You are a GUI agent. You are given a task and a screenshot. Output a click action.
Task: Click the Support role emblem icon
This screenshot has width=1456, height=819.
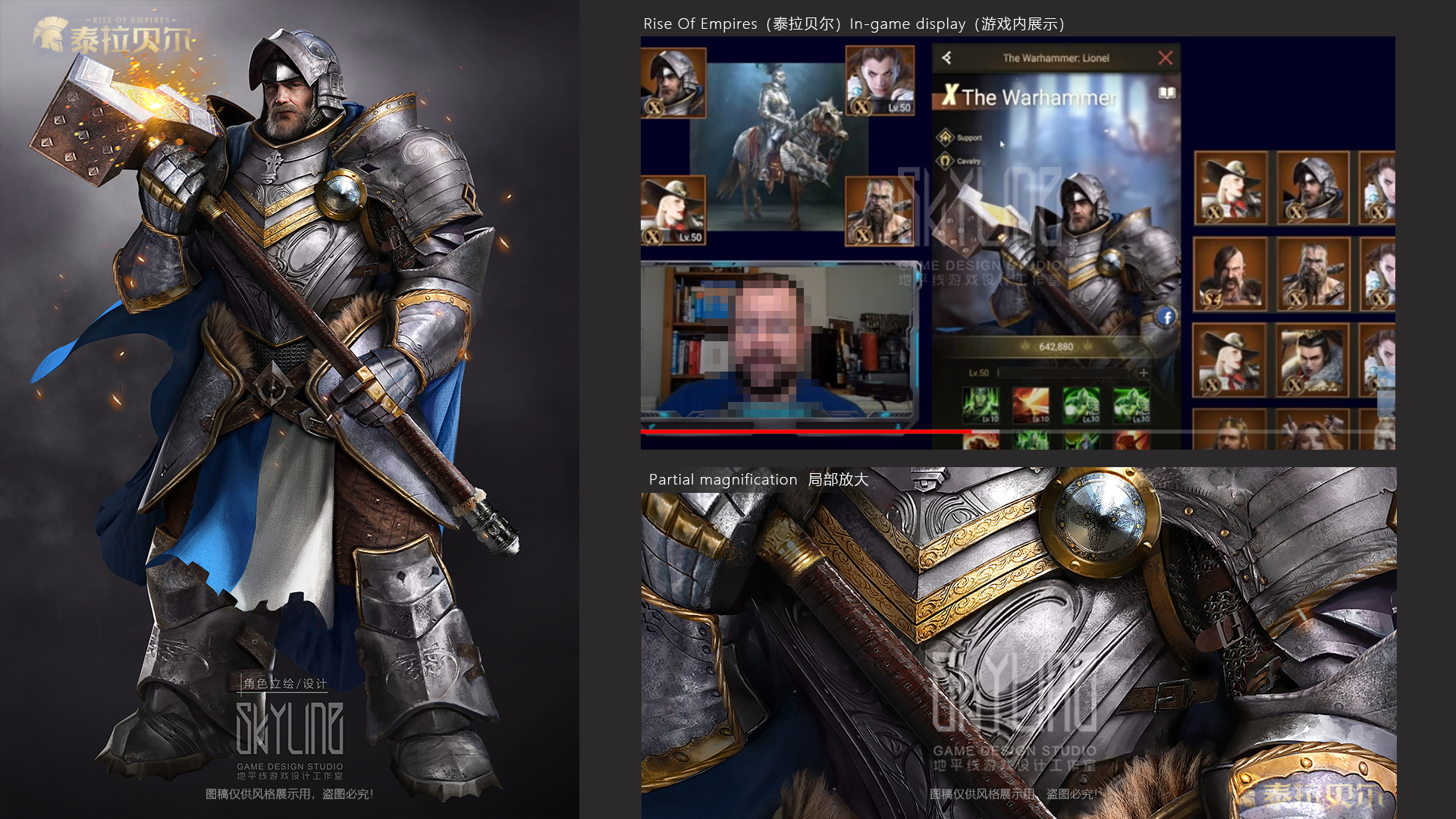point(945,137)
